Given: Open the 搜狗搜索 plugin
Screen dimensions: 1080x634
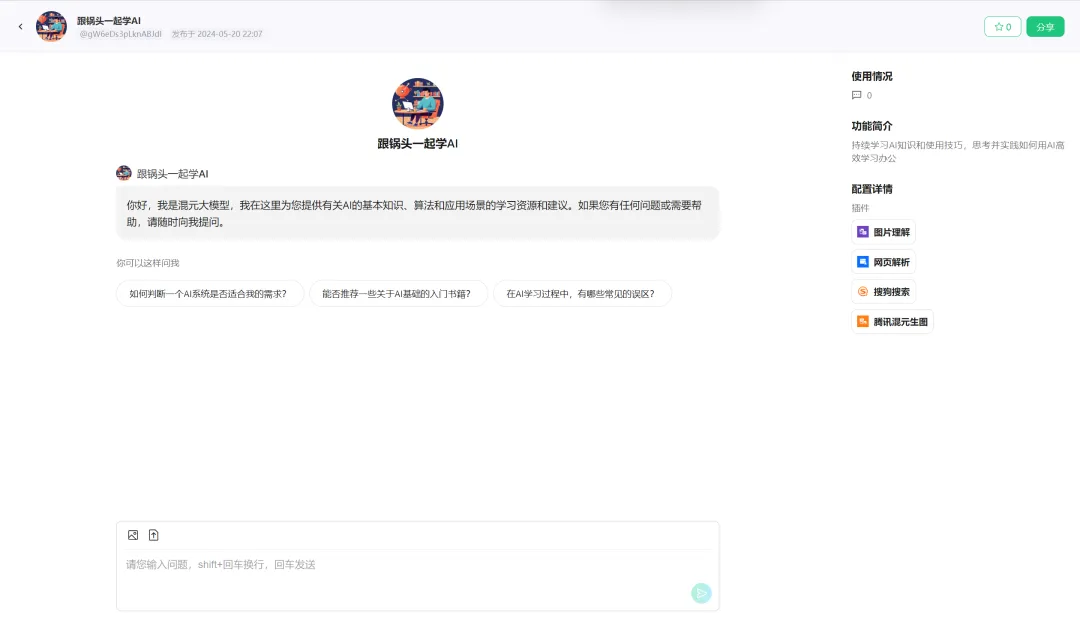Looking at the screenshot, I should (x=883, y=292).
